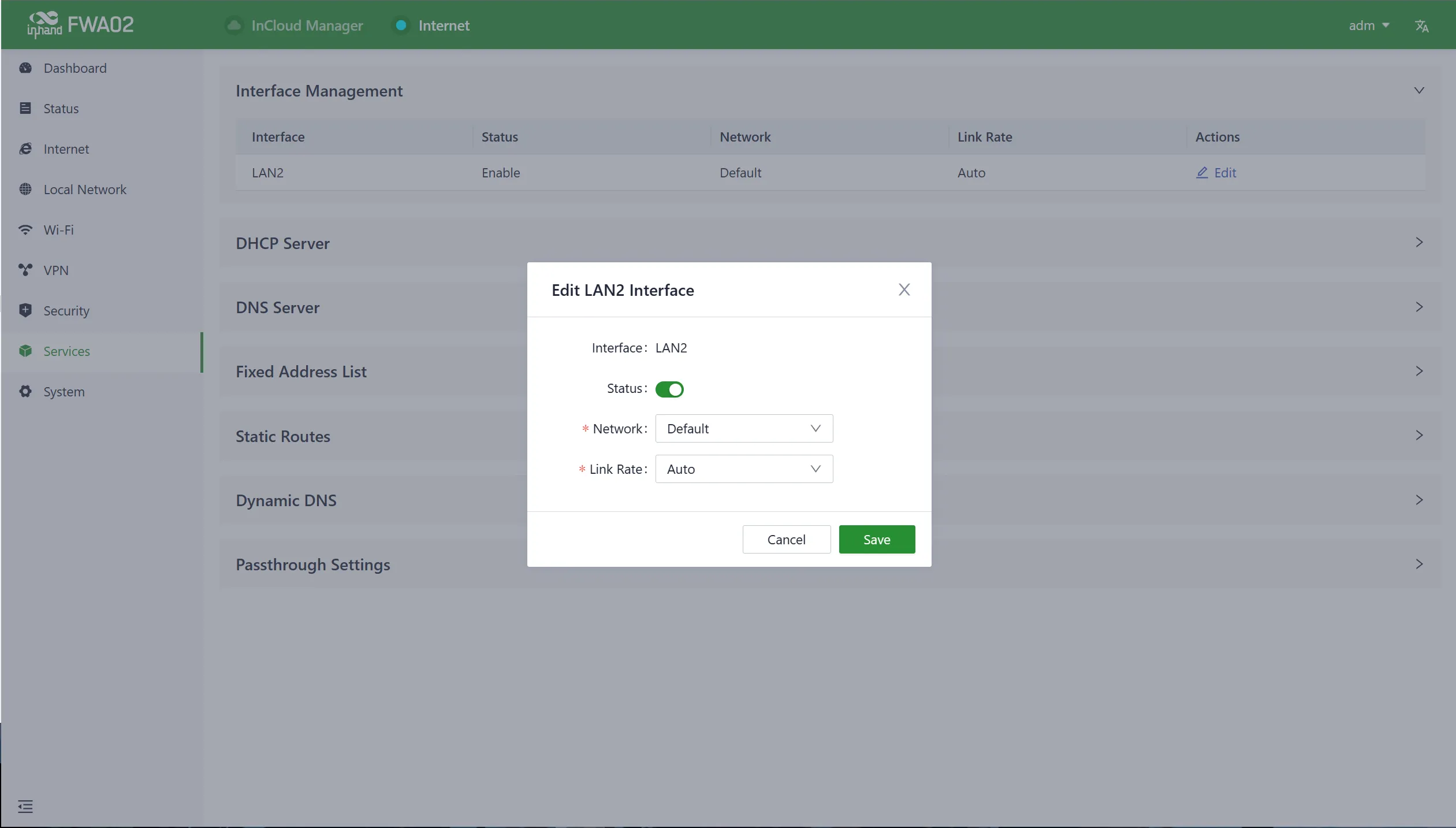Click the Wi-Fi signal icon

tap(25, 230)
